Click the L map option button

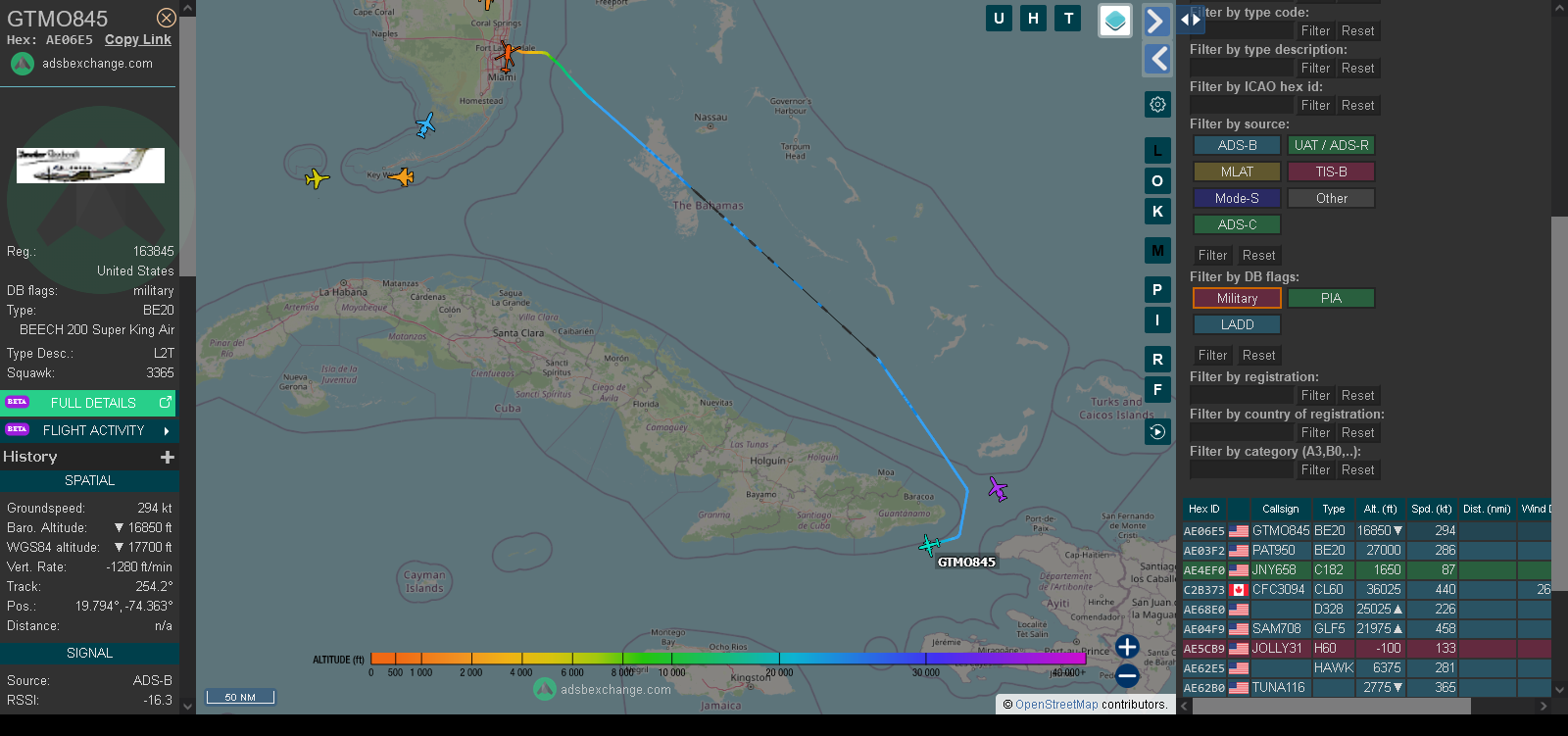pos(1157,150)
